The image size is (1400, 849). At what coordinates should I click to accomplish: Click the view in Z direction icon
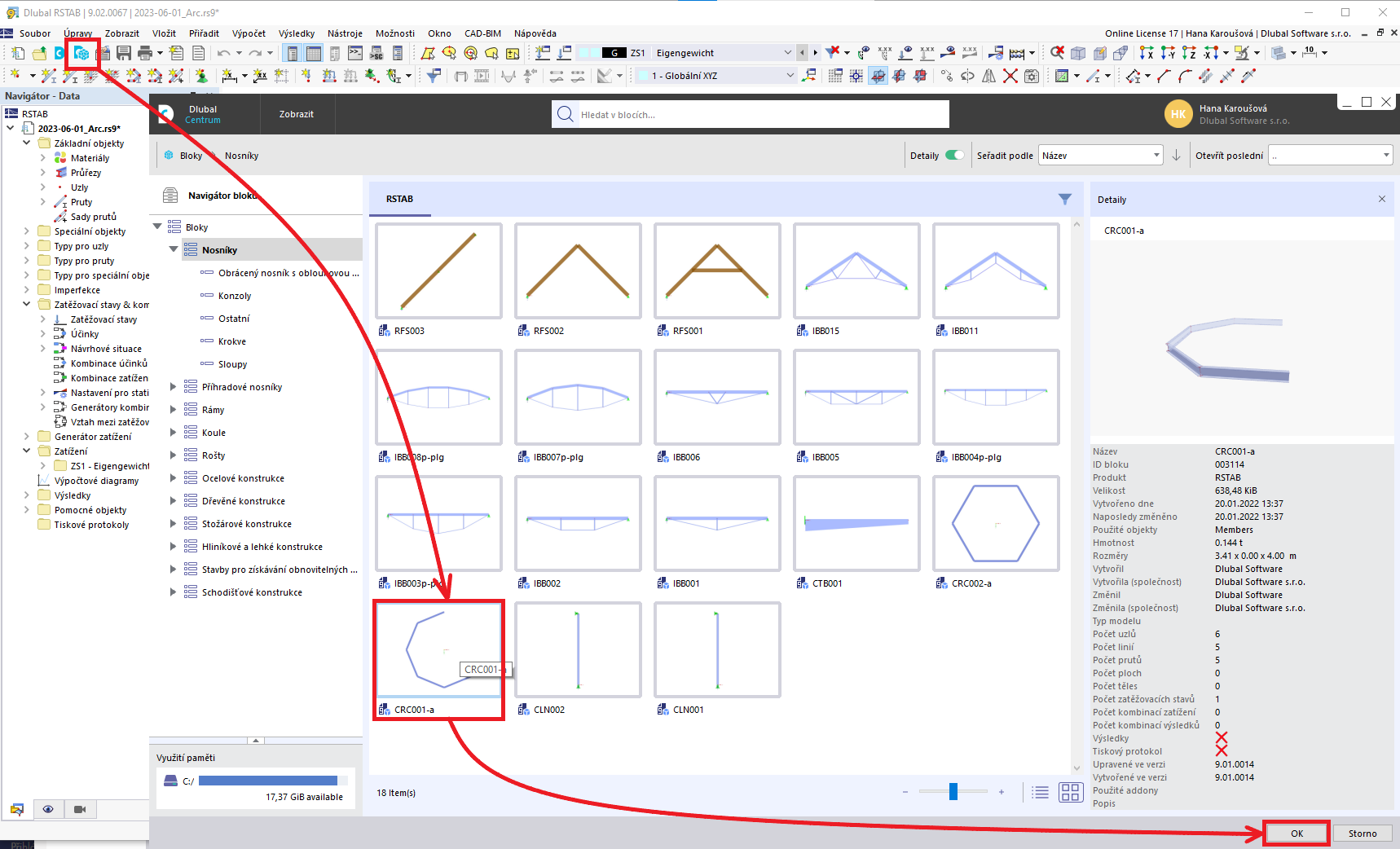tap(1189, 53)
